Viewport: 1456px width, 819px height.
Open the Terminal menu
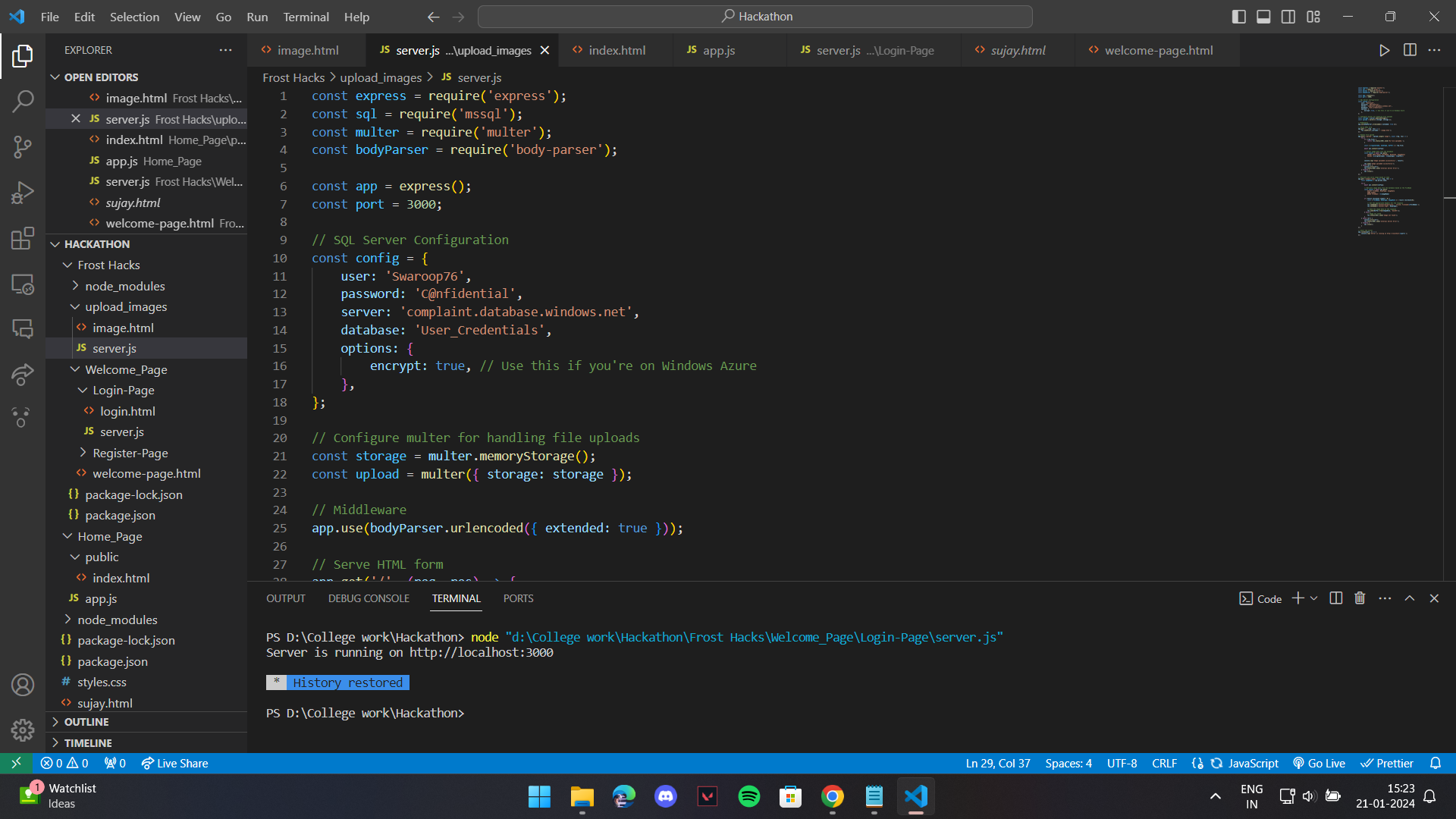[306, 17]
